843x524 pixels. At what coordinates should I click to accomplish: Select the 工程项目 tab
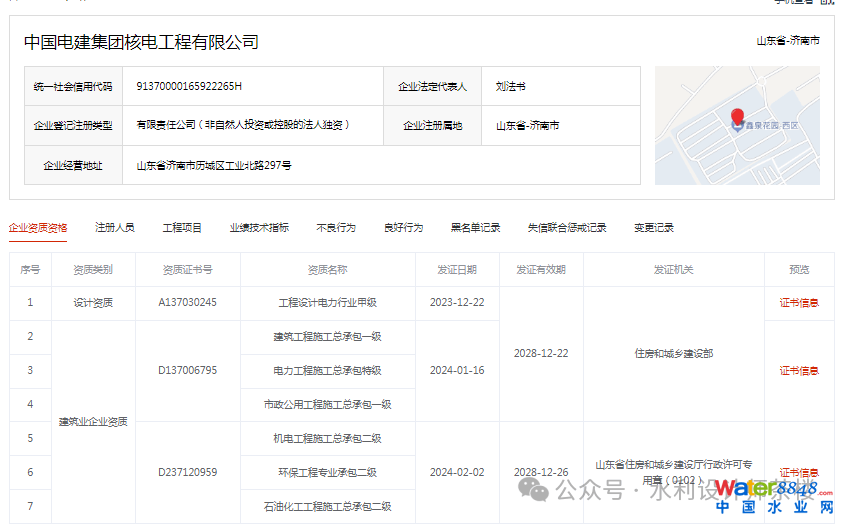click(x=182, y=228)
